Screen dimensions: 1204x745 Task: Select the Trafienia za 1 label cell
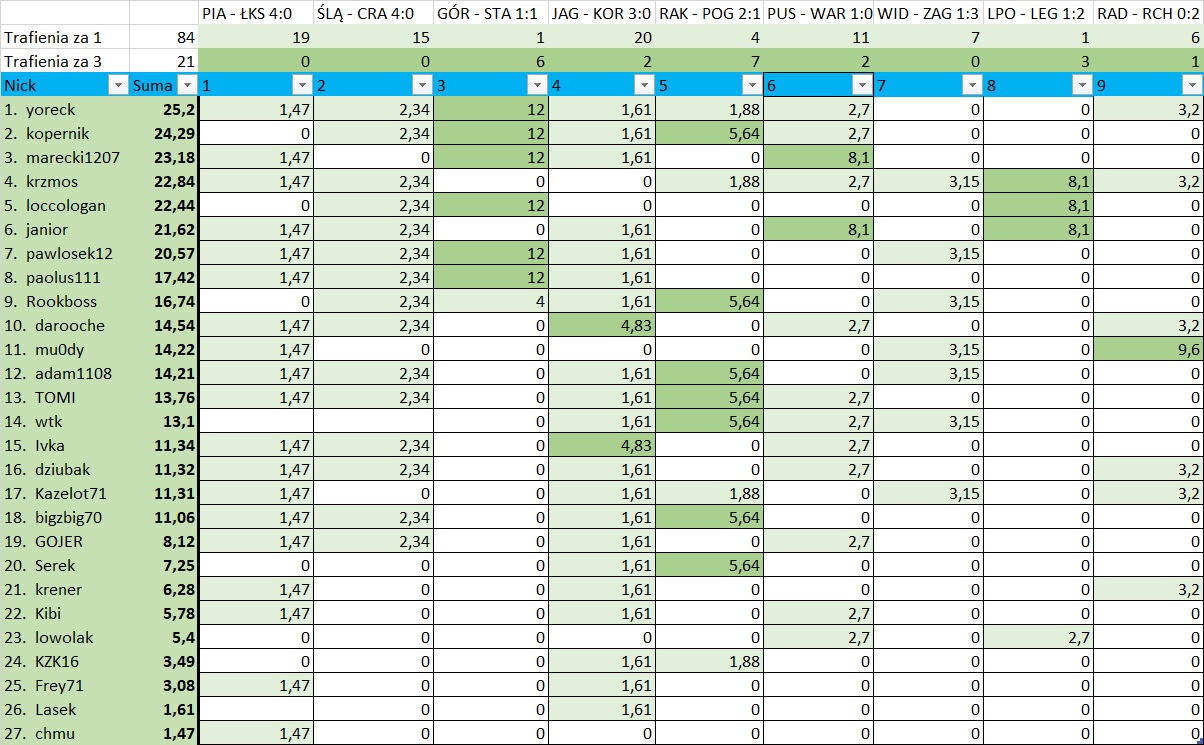pos(65,38)
